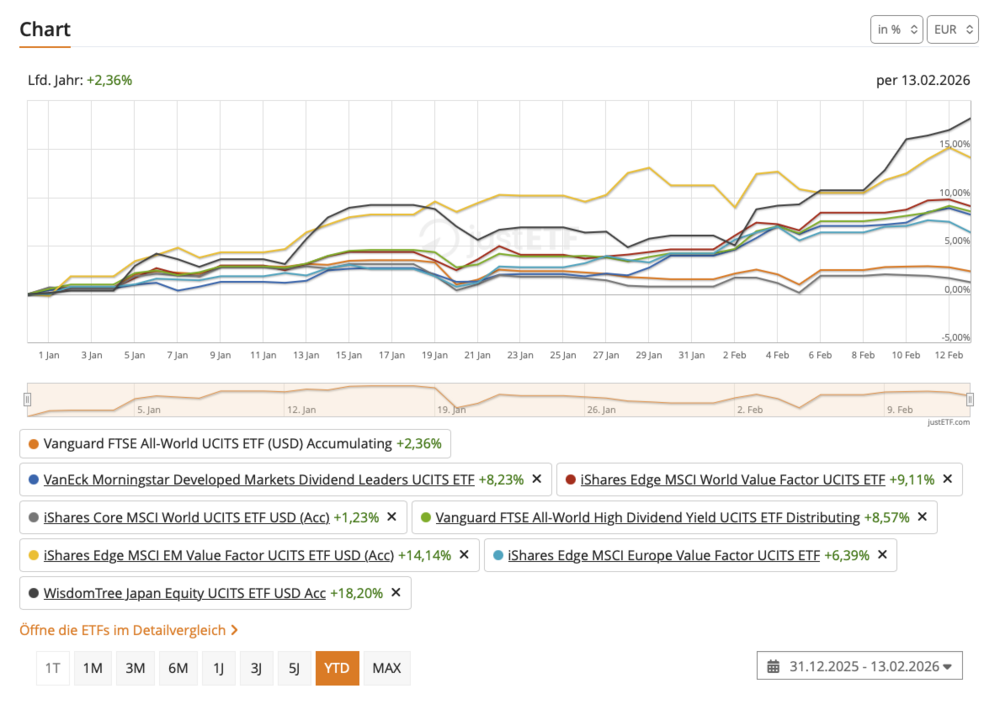Click the '12 Feb' x-axis label
The height and width of the screenshot is (715, 1000).
(949, 355)
